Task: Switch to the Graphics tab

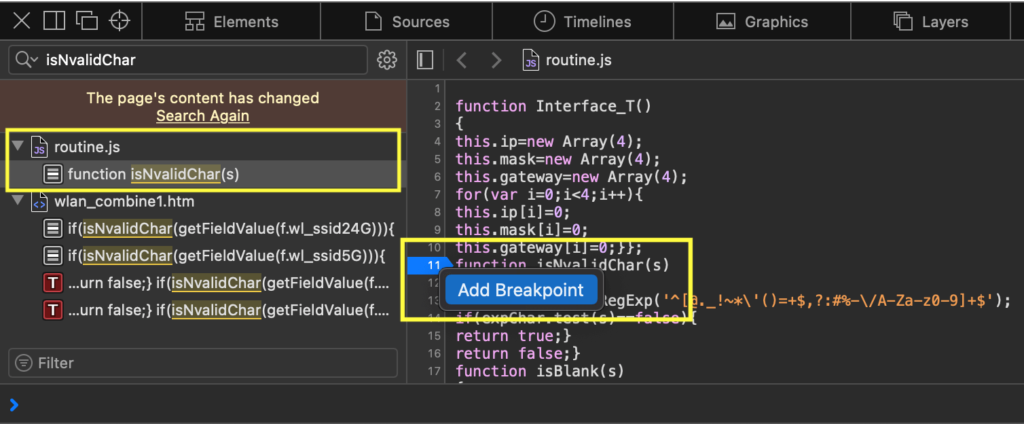Action: [762, 22]
